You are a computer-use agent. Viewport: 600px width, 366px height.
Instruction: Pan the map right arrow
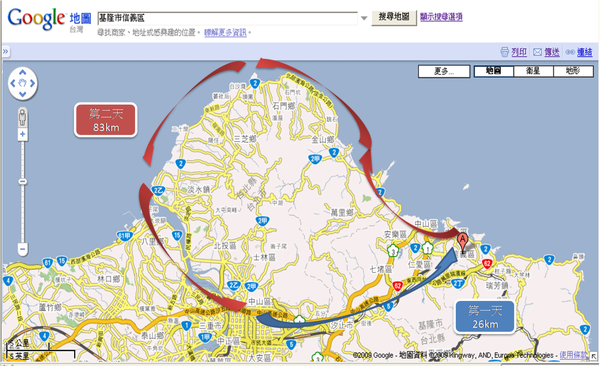pos(33,83)
